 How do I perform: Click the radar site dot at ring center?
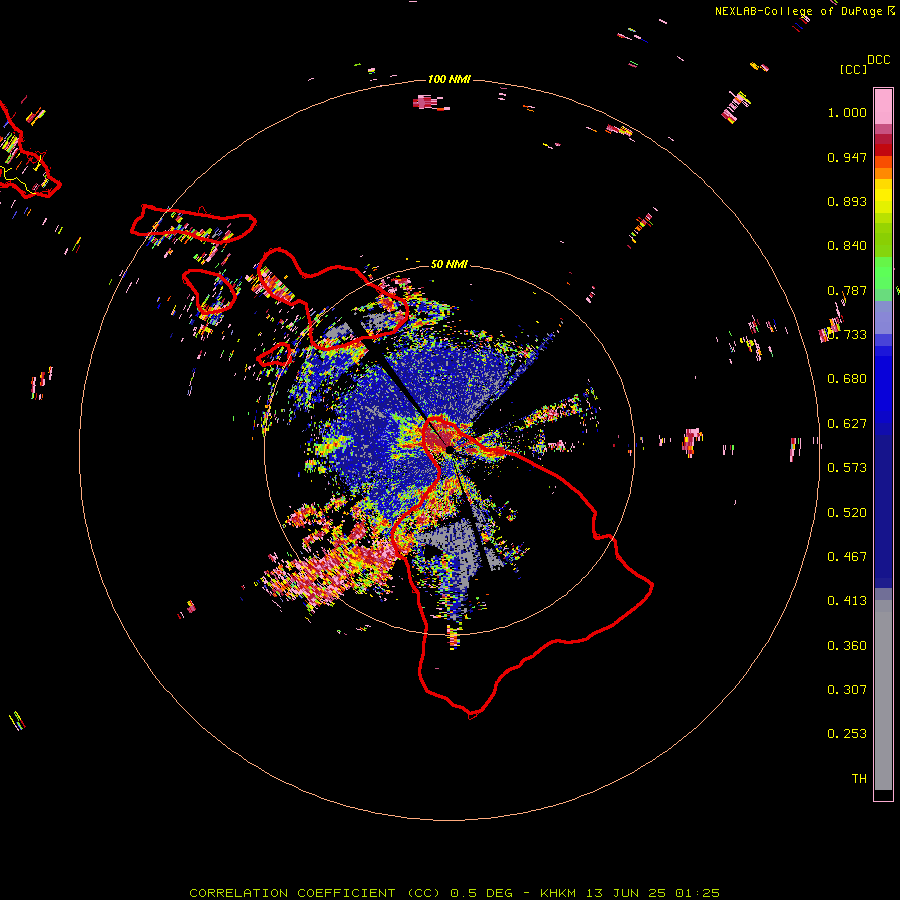tap(449, 449)
